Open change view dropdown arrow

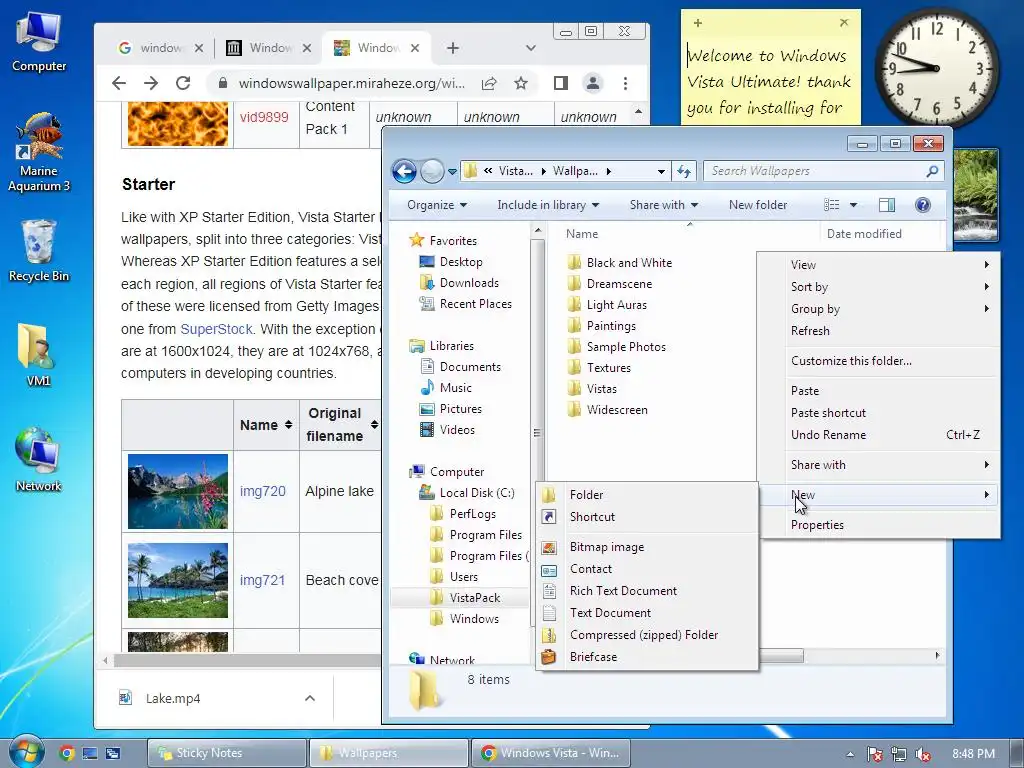click(853, 205)
